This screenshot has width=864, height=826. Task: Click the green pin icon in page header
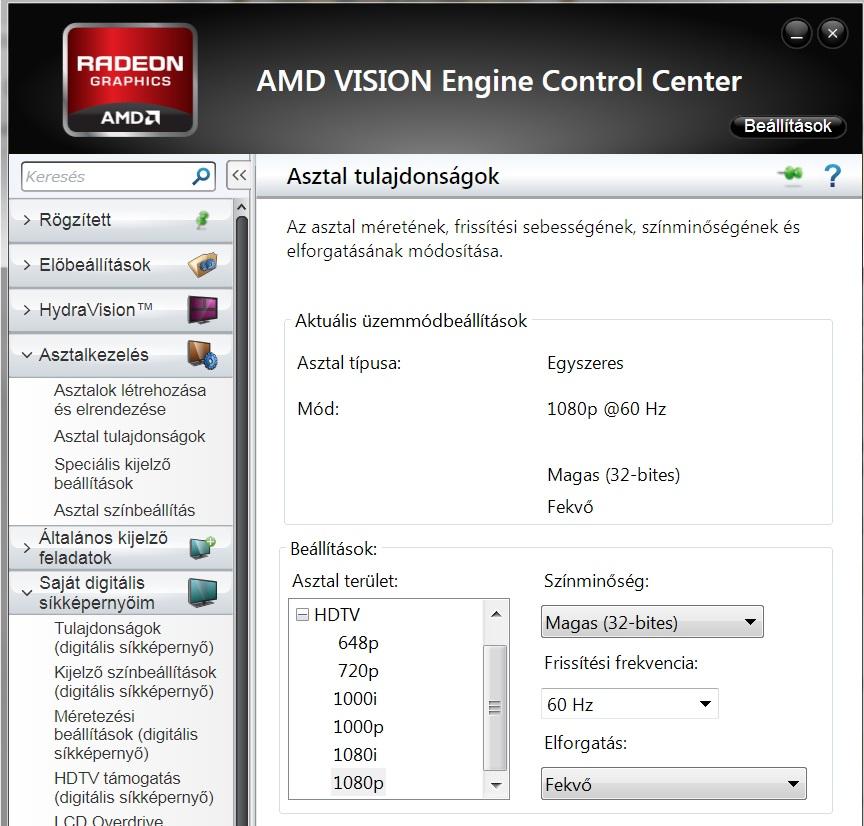click(x=791, y=175)
